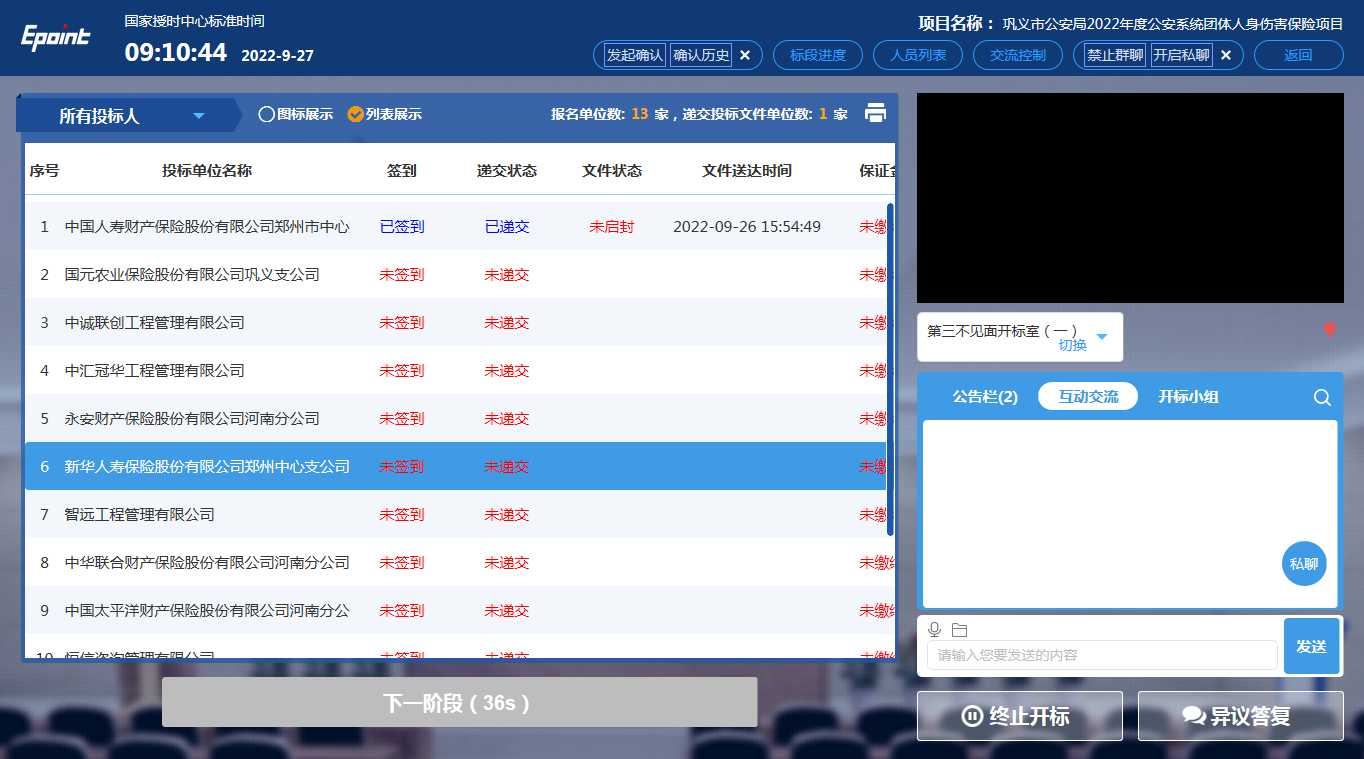Click the 签到 column header
This screenshot has width=1364, height=759.
click(x=401, y=171)
